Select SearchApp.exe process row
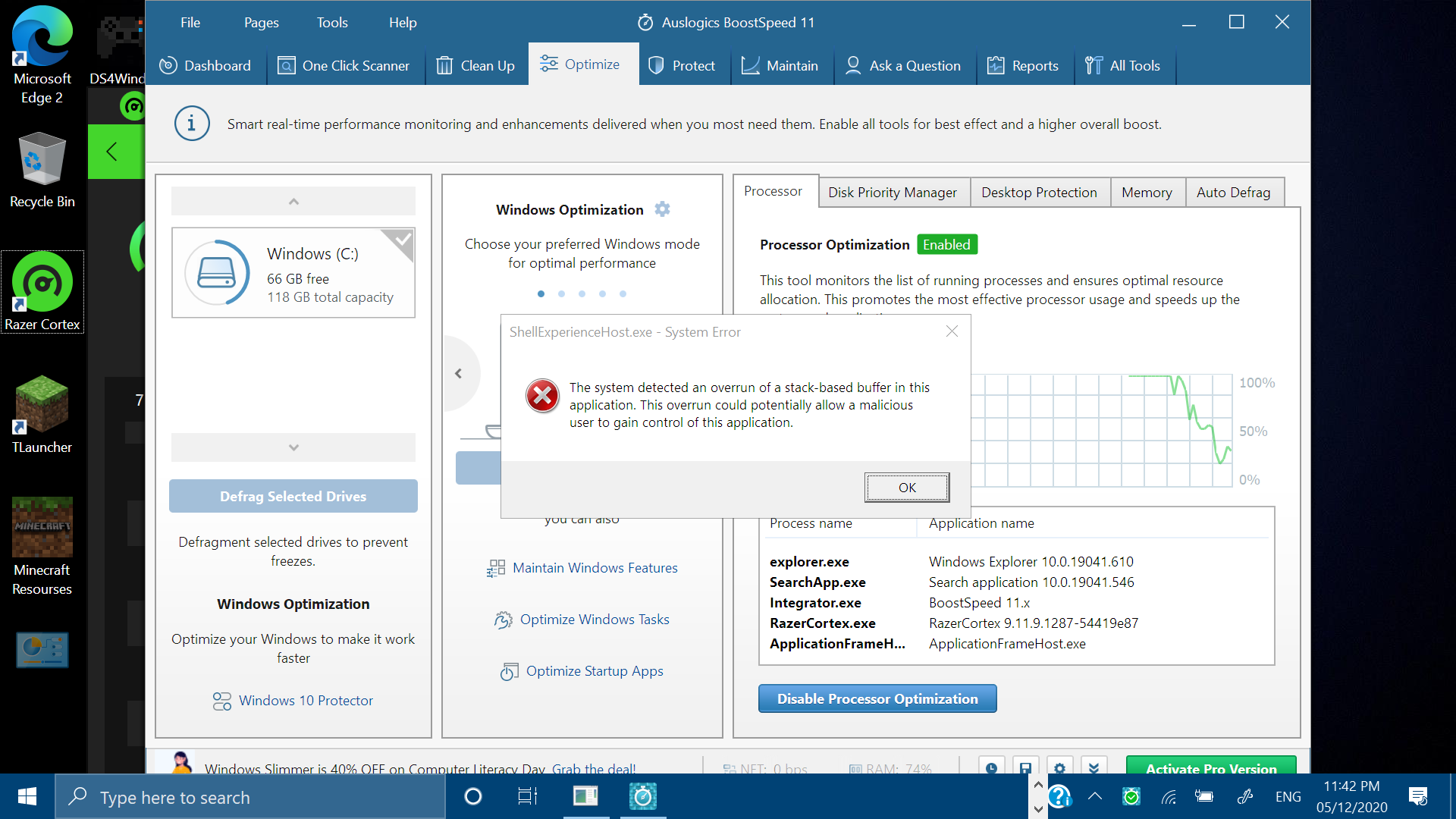Screen dimensions: 1456x819 [x=1016, y=582]
